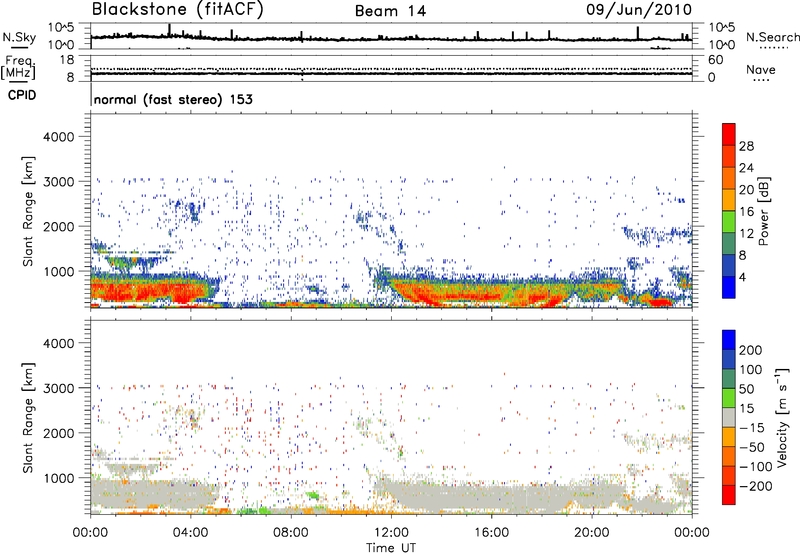Click the 'Power [dB]' color bar label
Viewport: 800px width, 554px height.
click(x=763, y=211)
